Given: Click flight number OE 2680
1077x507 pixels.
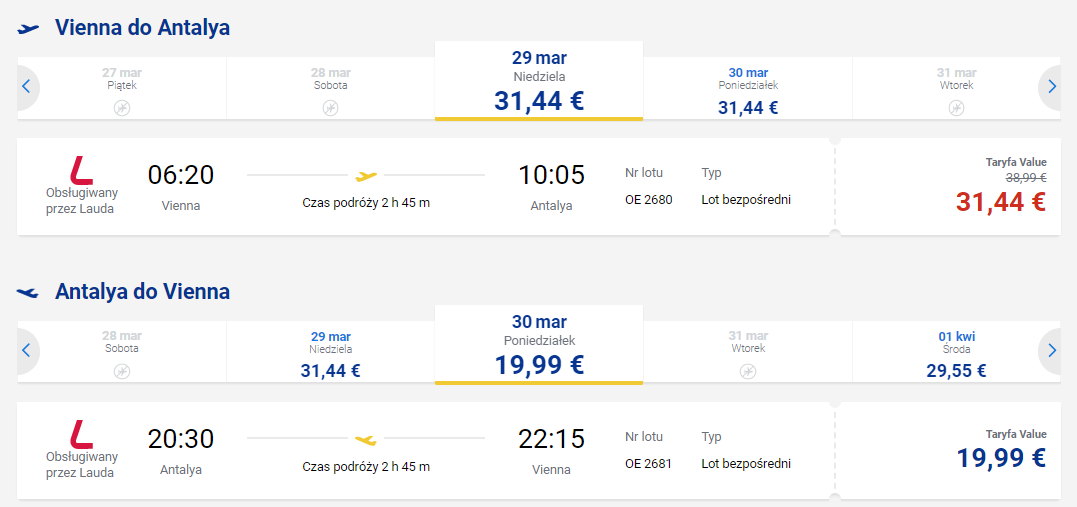Looking at the screenshot, I should pyautogui.click(x=648, y=200).
